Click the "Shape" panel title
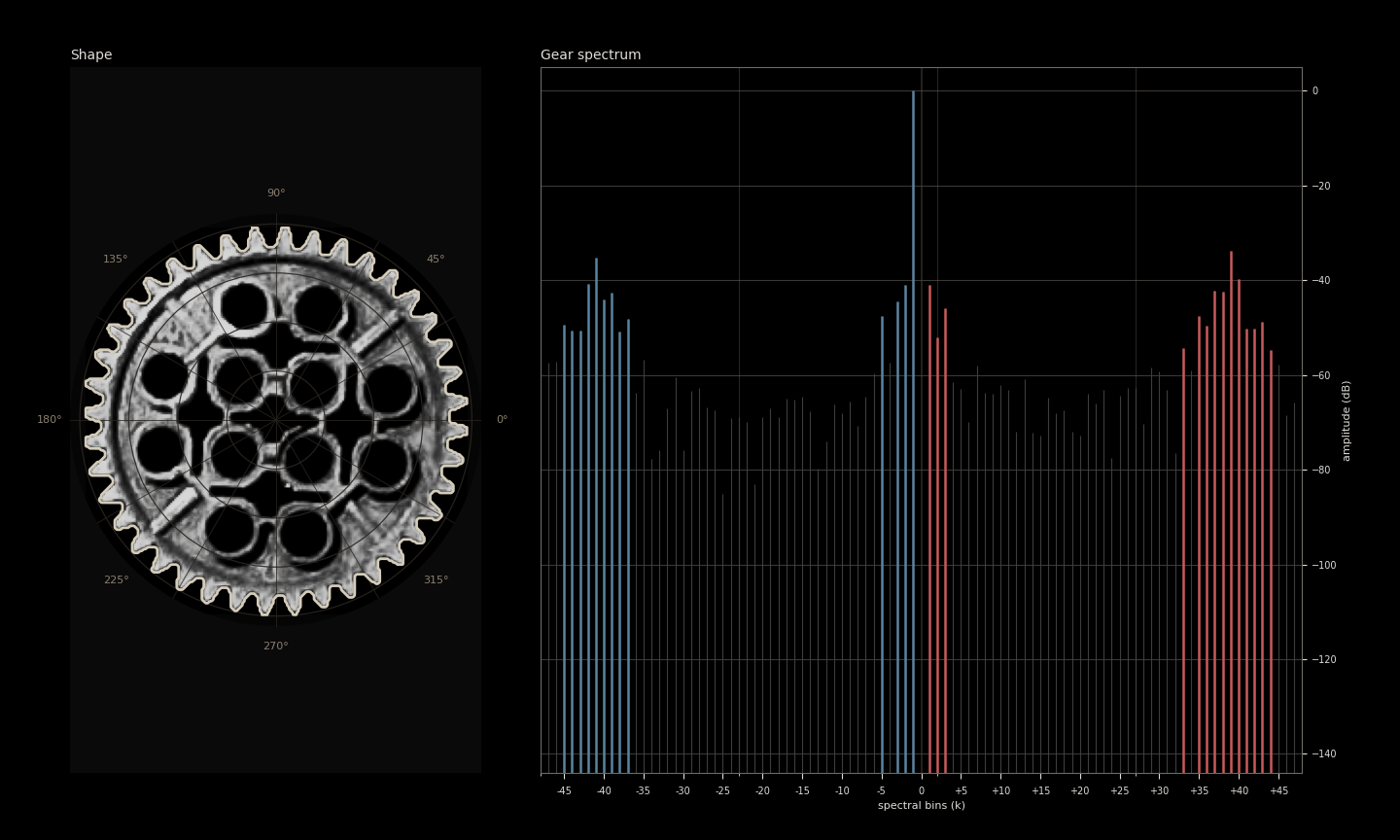 pos(91,55)
